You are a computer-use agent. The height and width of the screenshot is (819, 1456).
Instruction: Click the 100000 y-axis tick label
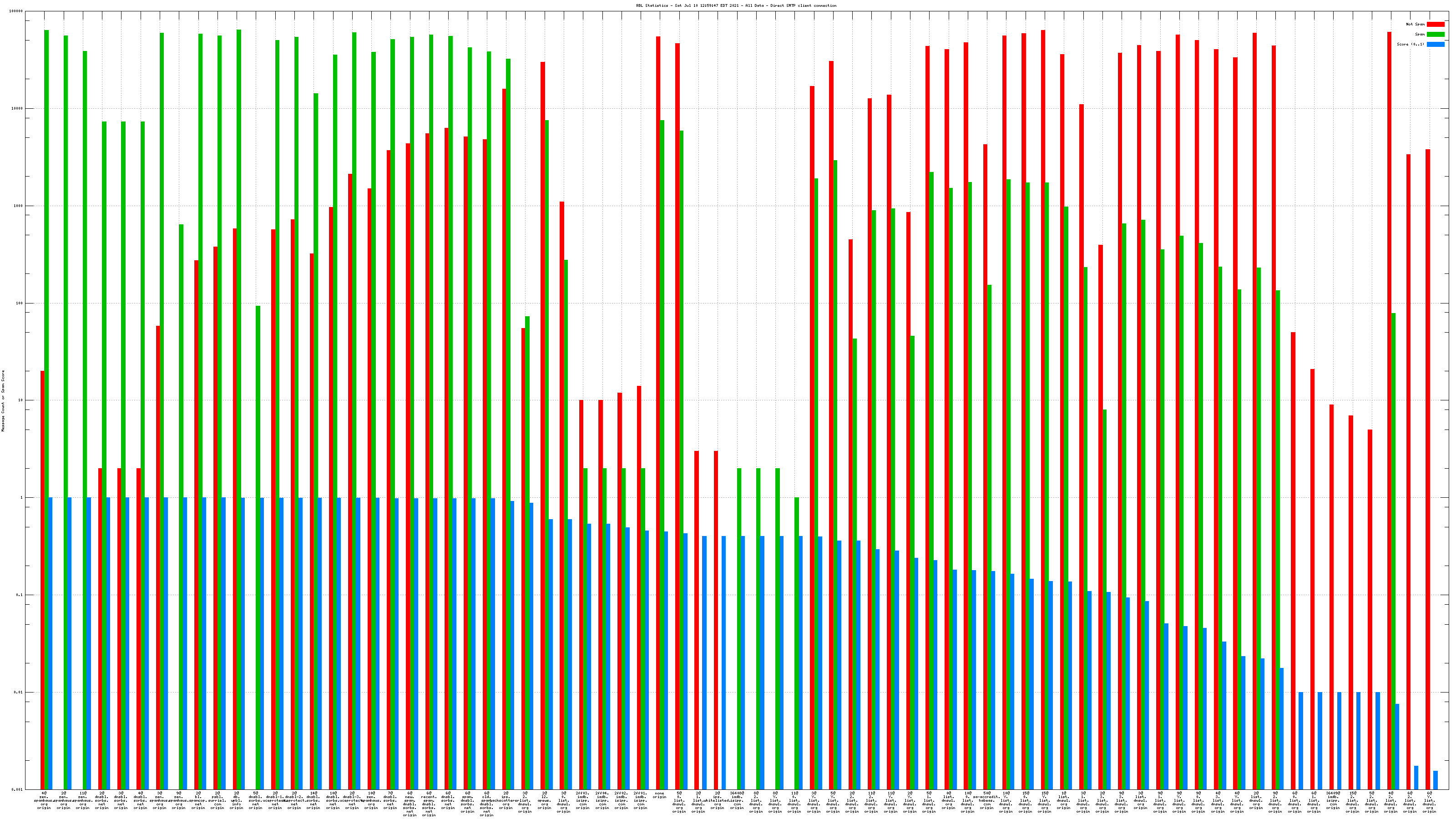(16, 11)
